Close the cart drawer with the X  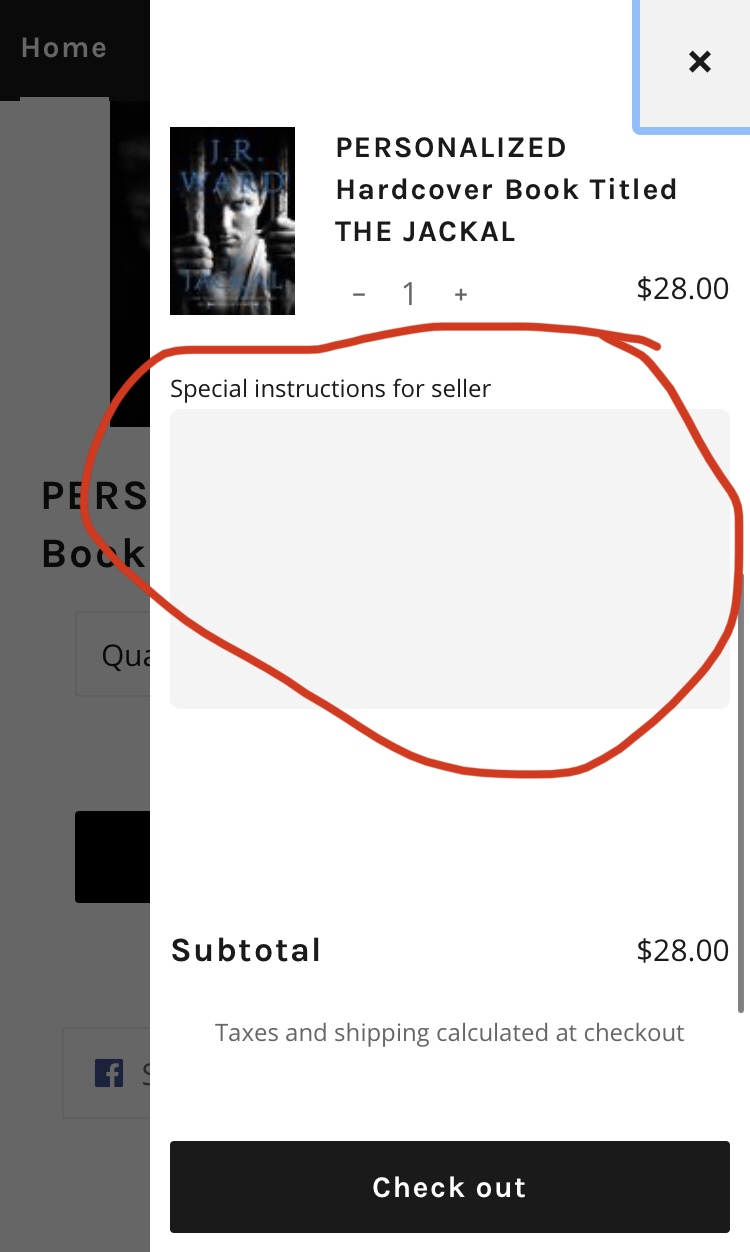point(699,62)
